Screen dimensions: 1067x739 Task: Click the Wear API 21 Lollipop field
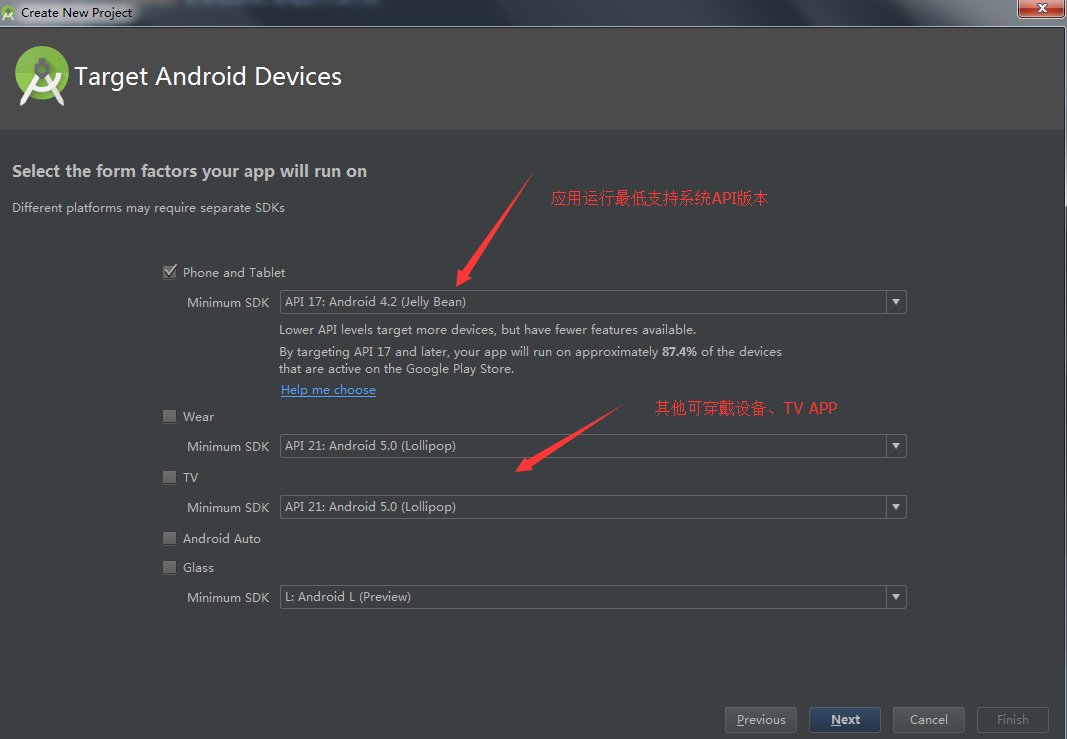click(580, 446)
